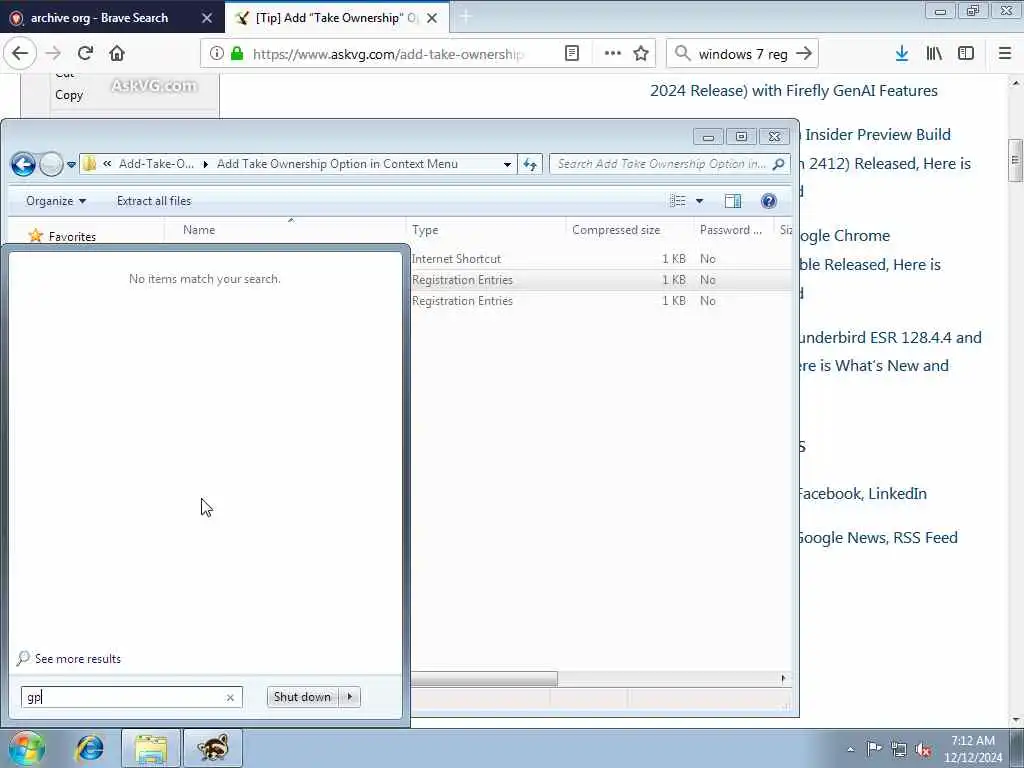1024x768 pixels.
Task: Show site information icon in address bar
Action: click(216, 54)
